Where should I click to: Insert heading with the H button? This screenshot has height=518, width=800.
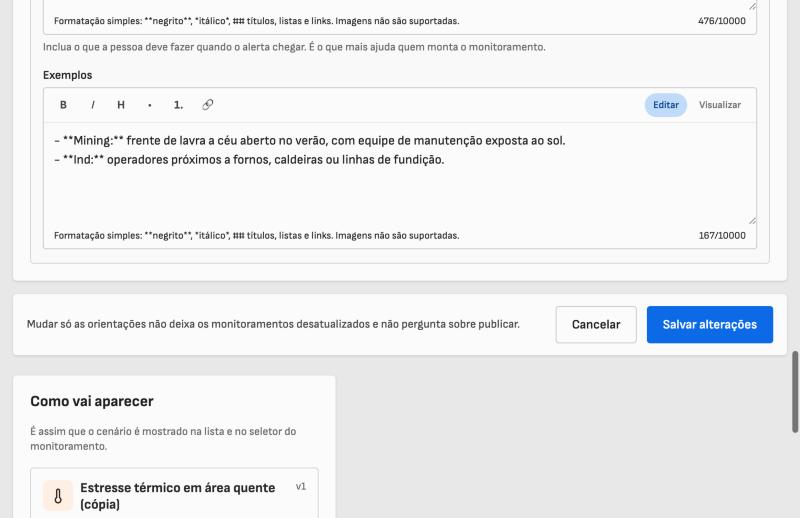pos(121,105)
